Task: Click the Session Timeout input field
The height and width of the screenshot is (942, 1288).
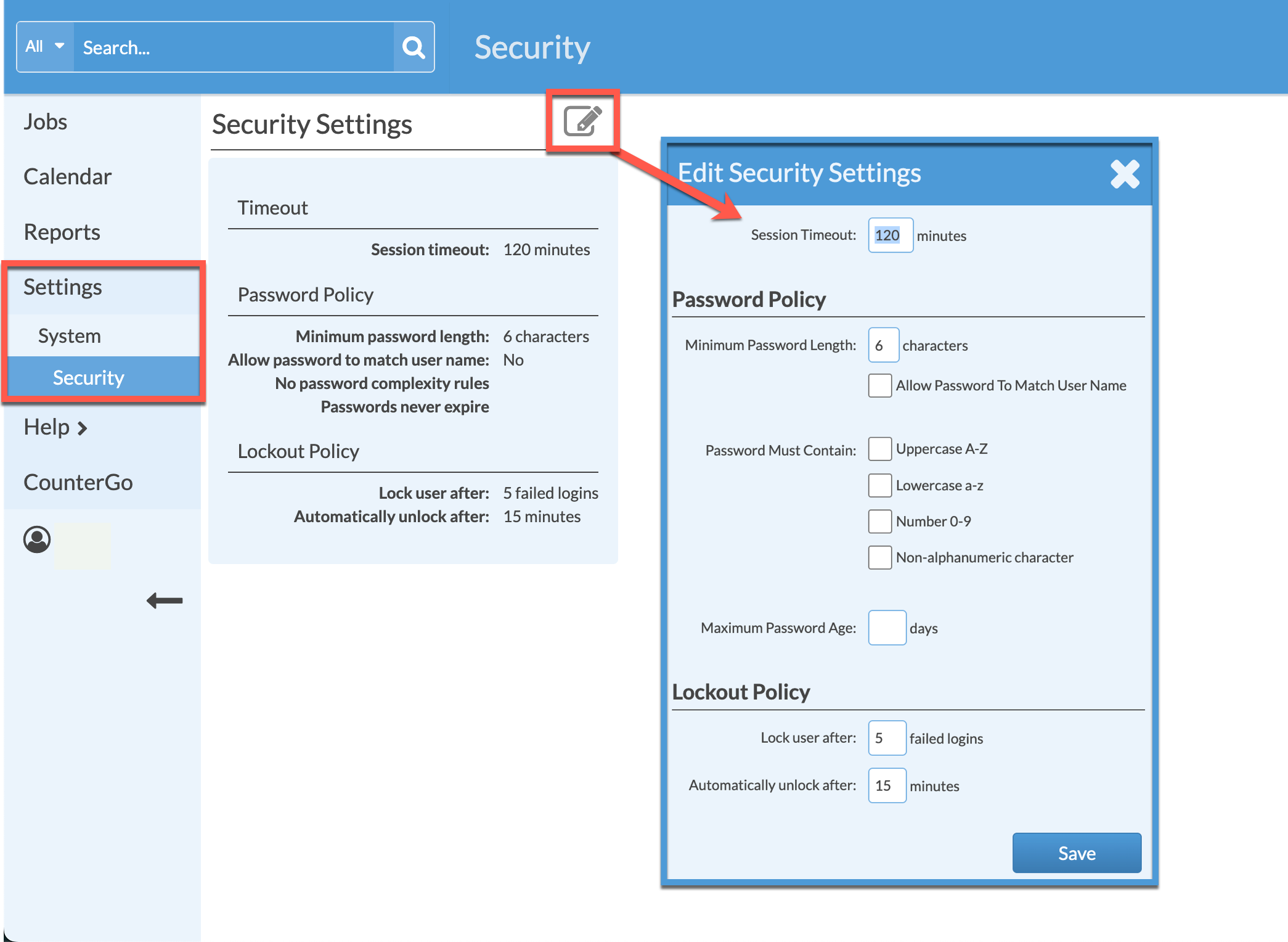Action: click(x=890, y=235)
